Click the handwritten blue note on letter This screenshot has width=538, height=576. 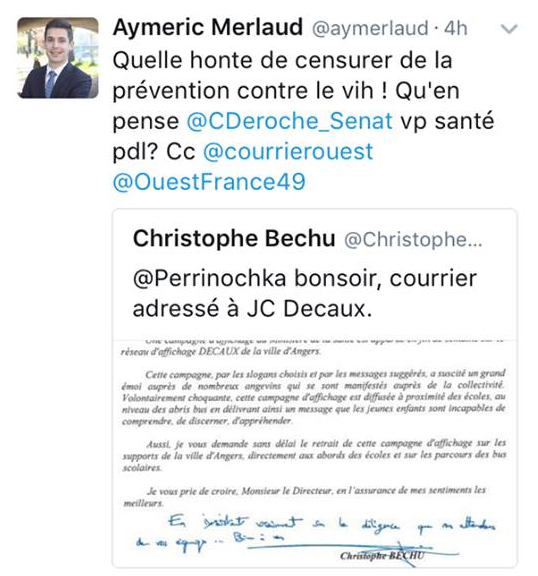315,531
